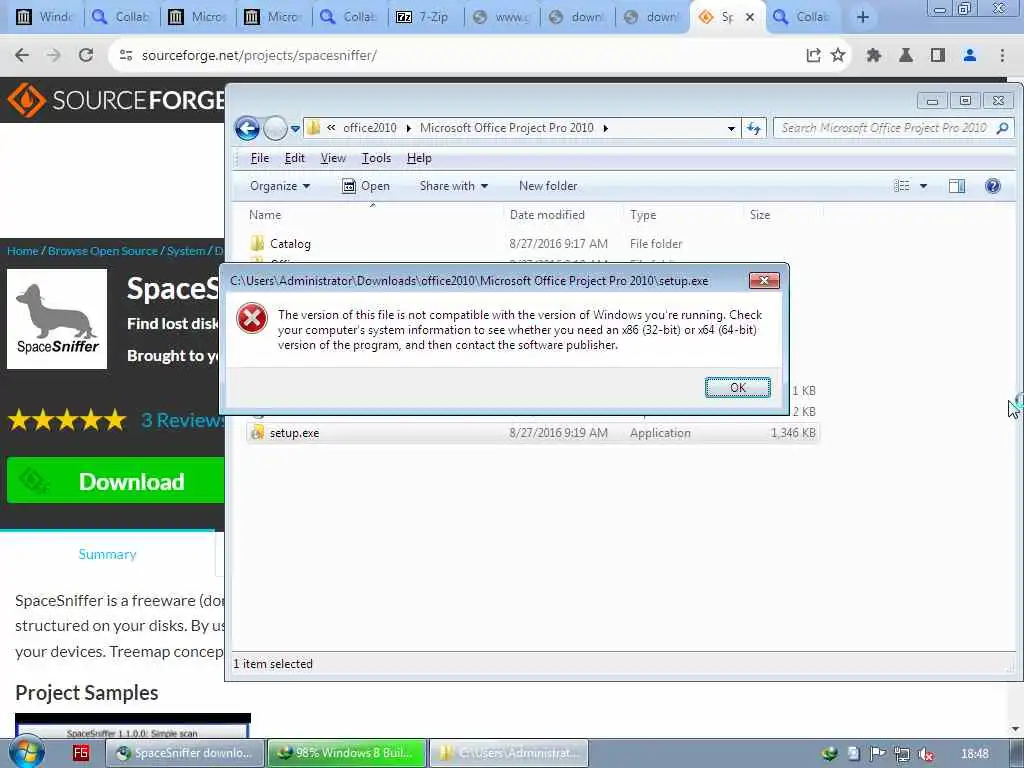Switch to the 7-Zip tab
The height and width of the screenshot is (768, 1024).
[424, 17]
